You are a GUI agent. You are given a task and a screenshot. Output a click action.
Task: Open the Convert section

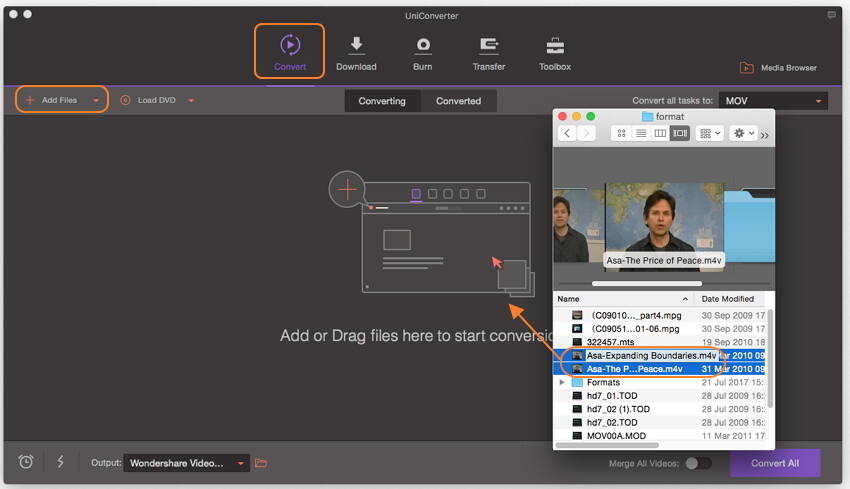pos(289,52)
